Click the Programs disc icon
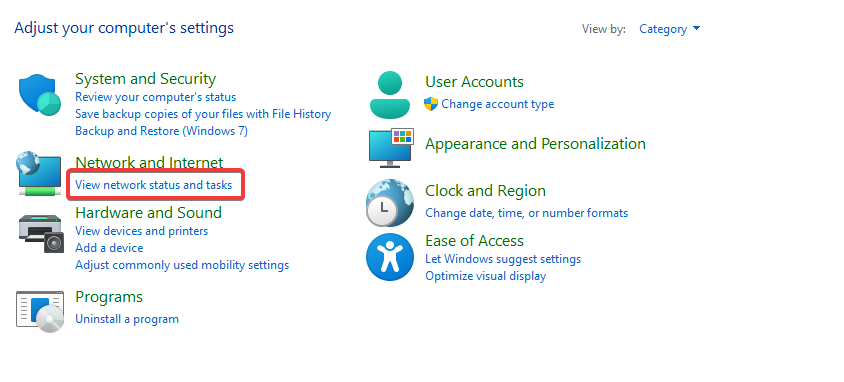 [40, 312]
